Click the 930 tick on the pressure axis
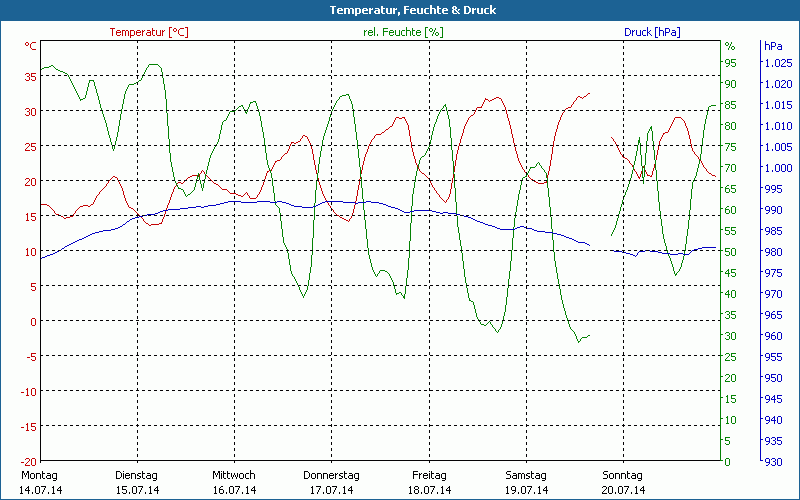This screenshot has height=500, width=800. (773, 462)
